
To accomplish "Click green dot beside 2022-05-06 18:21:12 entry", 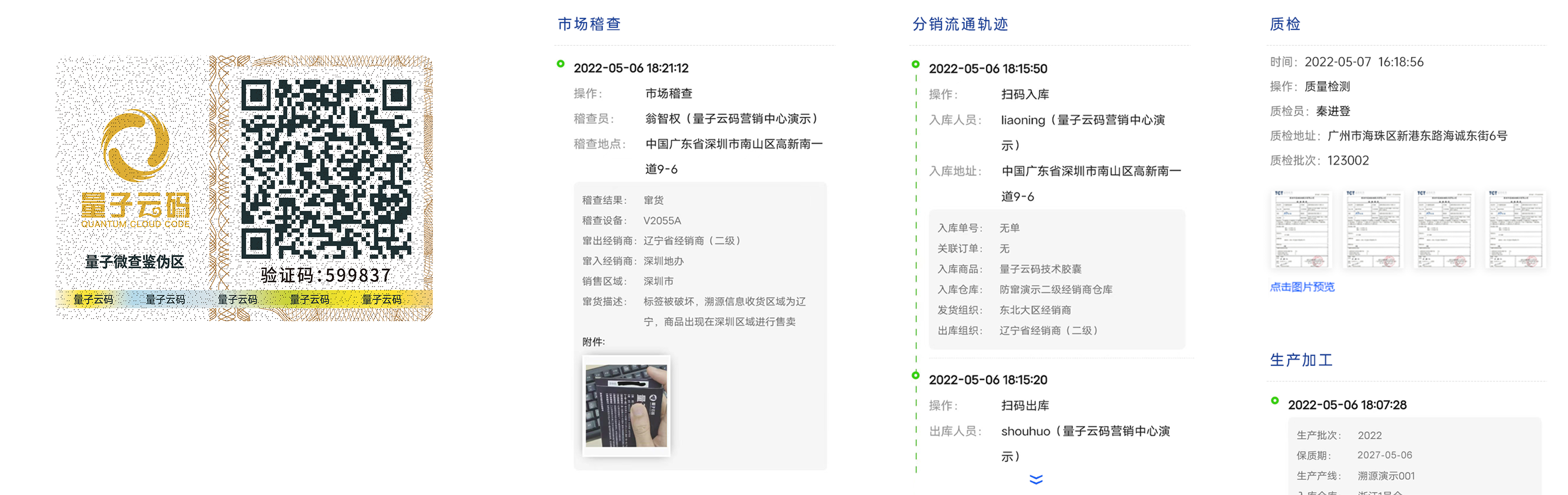I will 561,64.
